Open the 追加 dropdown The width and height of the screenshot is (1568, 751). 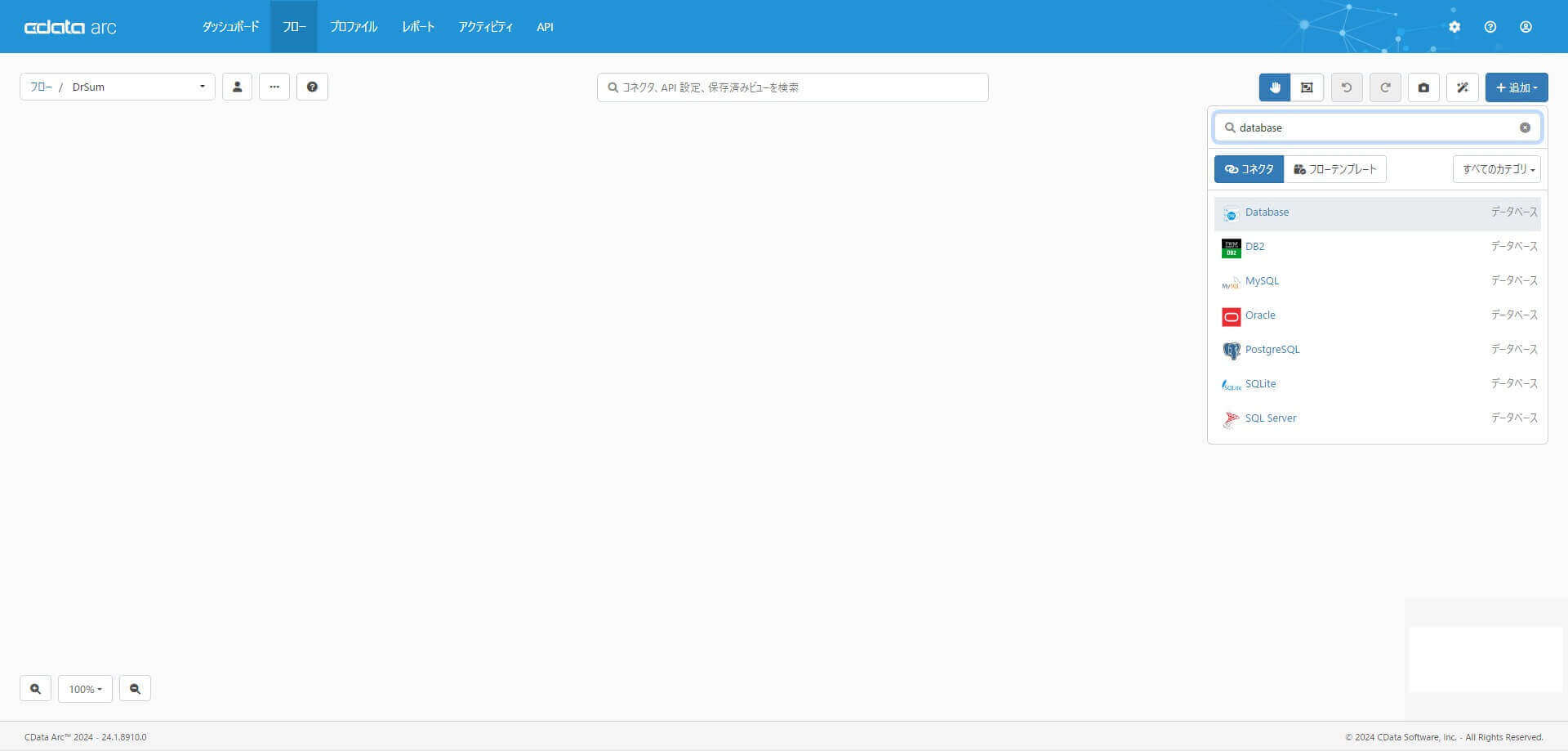pyautogui.click(x=1517, y=87)
